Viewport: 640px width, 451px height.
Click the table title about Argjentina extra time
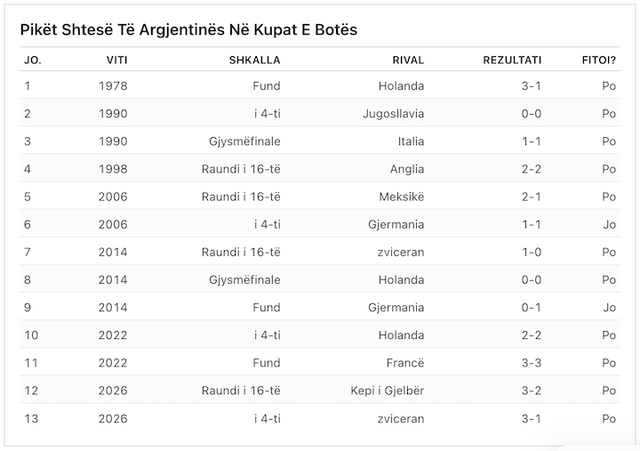pos(189,30)
